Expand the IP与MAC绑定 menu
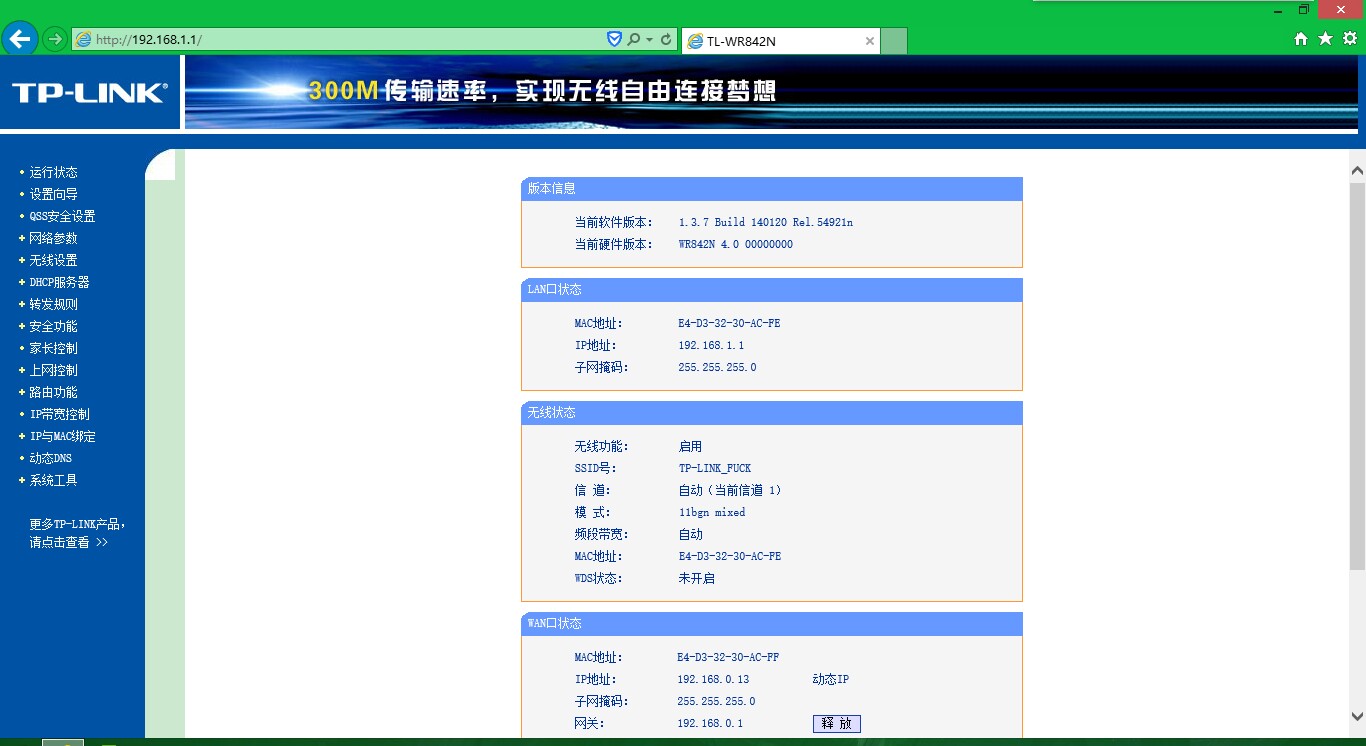Screen dimensions: 1366x746 coord(62,436)
